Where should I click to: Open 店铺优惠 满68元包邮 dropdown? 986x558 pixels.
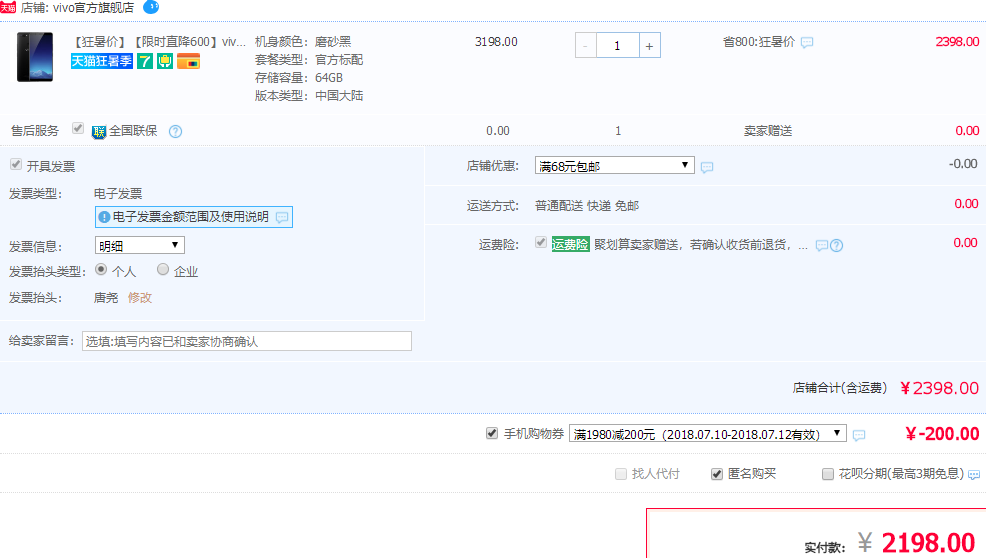614,165
